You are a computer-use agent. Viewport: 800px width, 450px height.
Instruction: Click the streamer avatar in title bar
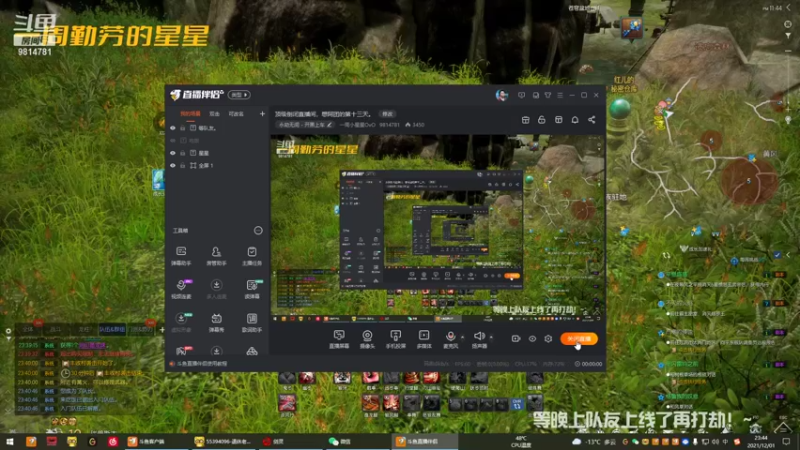pos(502,95)
